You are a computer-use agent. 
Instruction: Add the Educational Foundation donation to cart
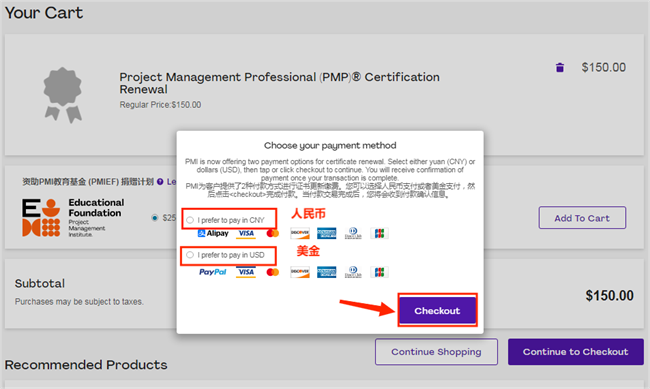point(582,218)
